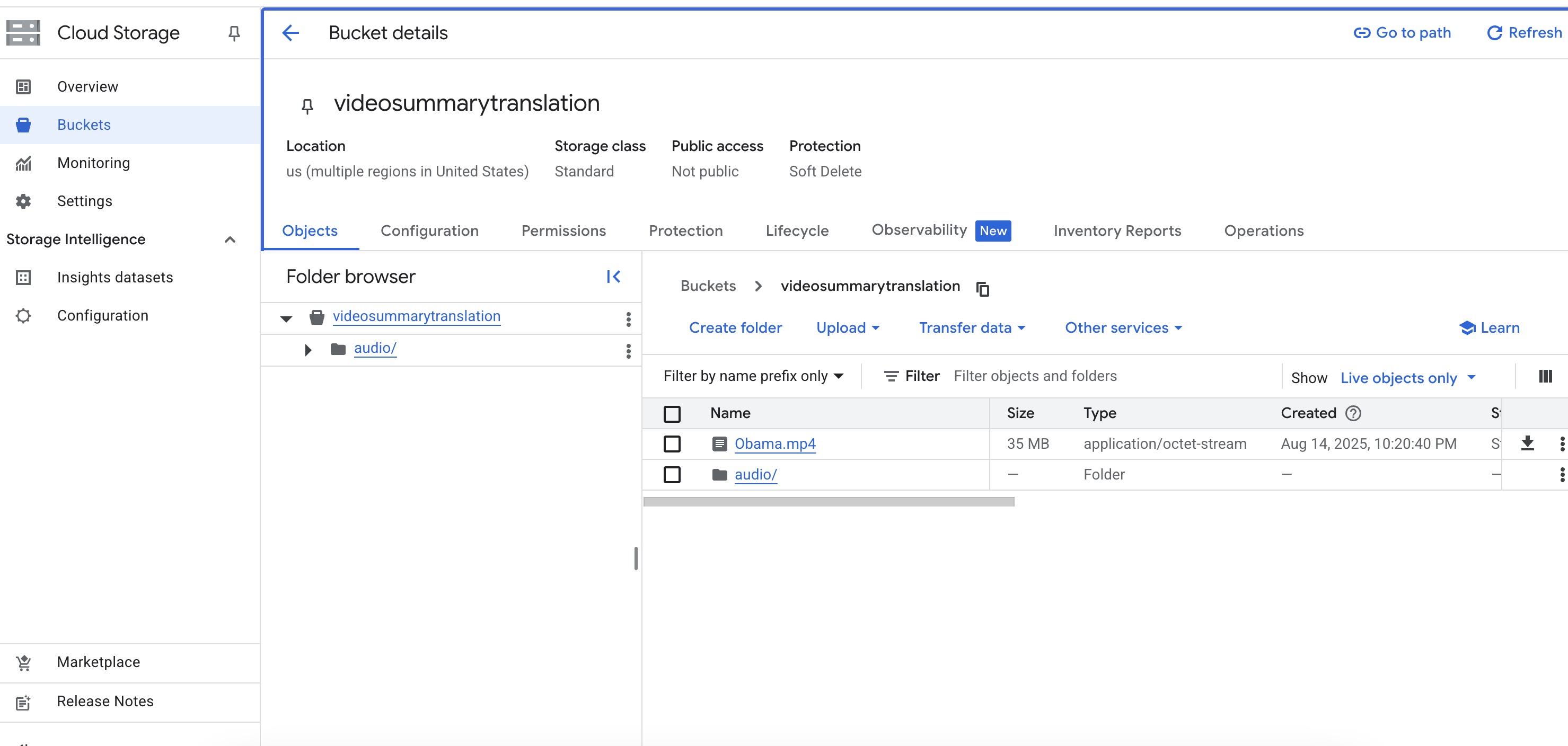Open the Live objects only dropdown
This screenshot has height=746, width=1568.
click(x=1407, y=378)
